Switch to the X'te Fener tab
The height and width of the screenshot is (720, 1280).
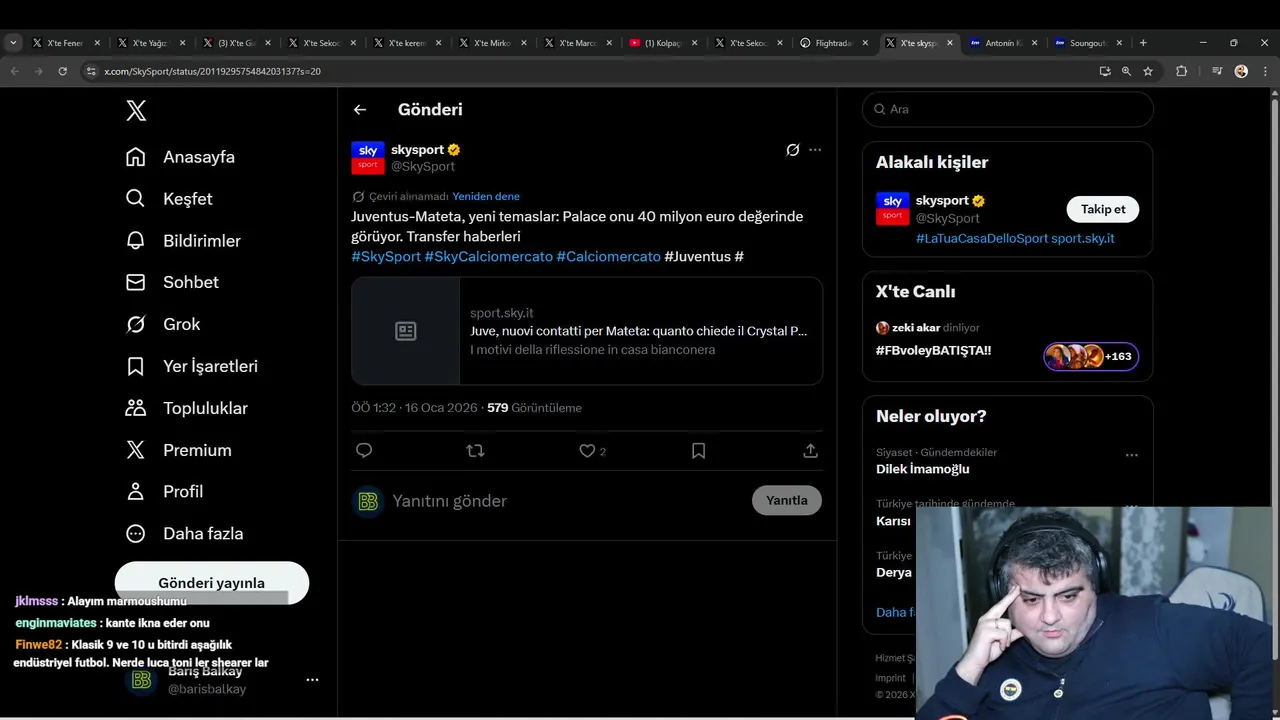click(x=65, y=43)
